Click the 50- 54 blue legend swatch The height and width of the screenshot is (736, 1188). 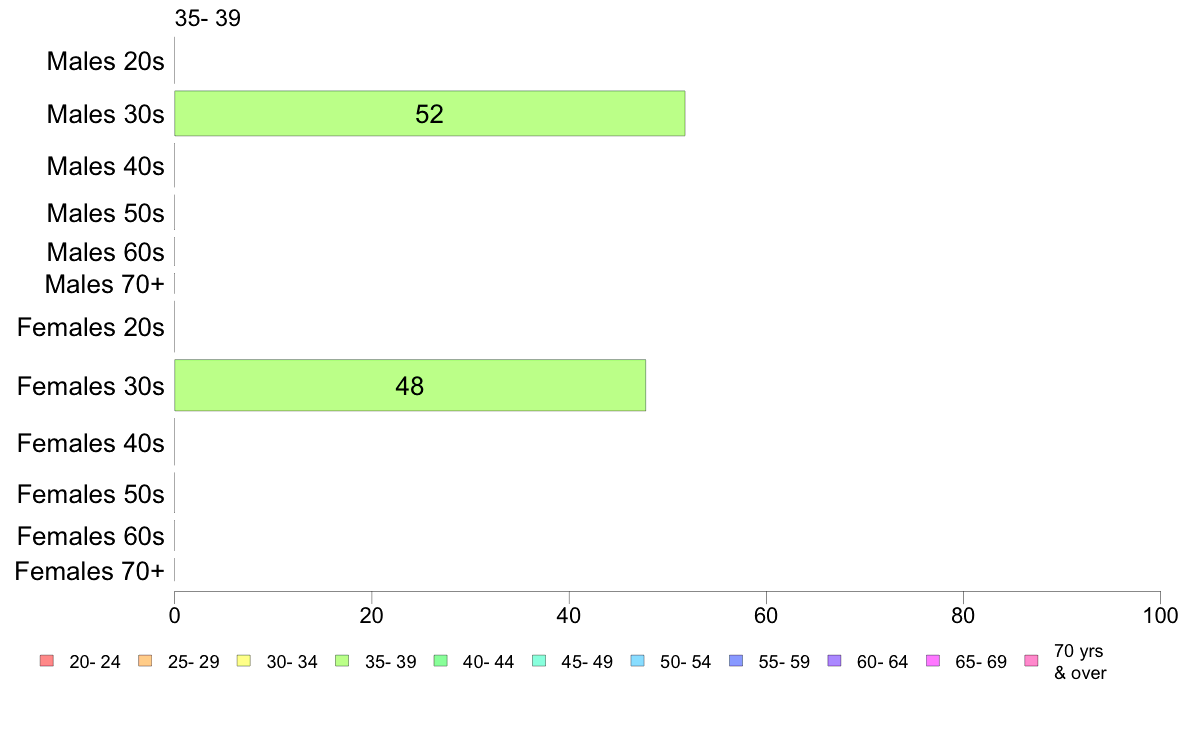(638, 661)
